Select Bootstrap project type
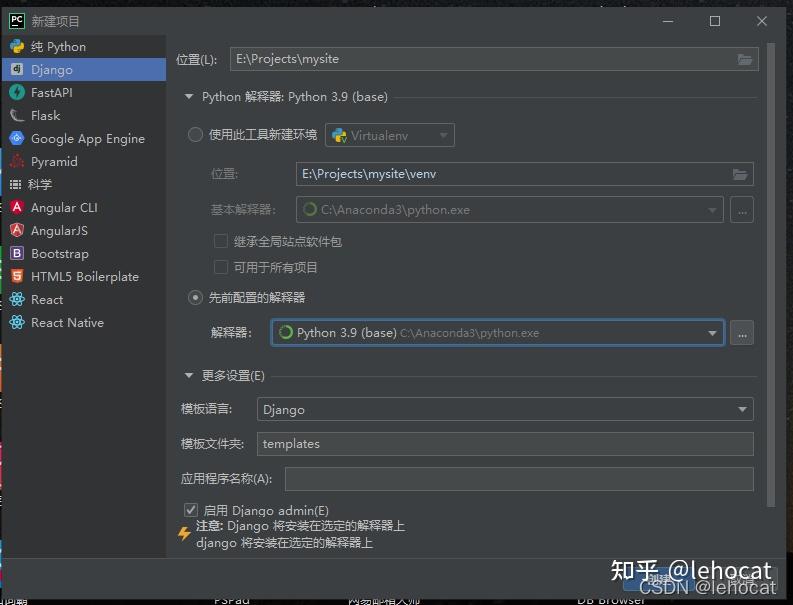The image size is (793, 605). pyautogui.click(x=84, y=253)
